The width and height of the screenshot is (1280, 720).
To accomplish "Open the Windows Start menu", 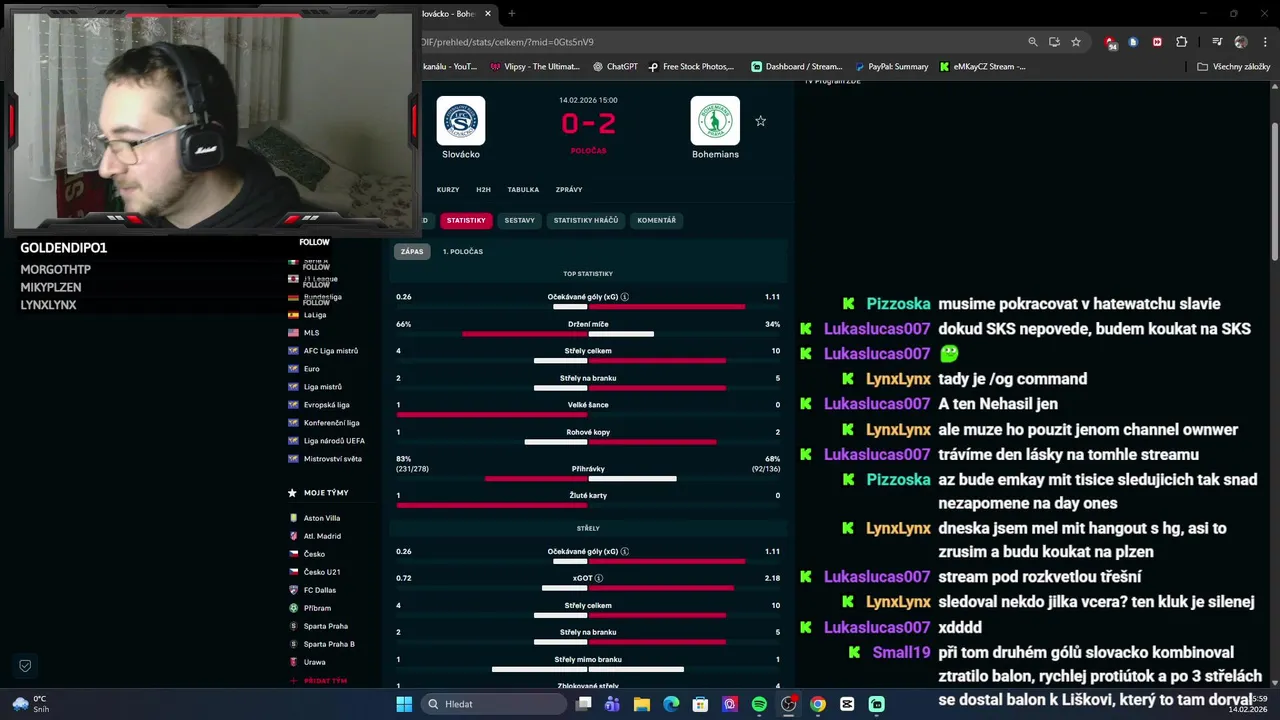I will (x=404, y=704).
